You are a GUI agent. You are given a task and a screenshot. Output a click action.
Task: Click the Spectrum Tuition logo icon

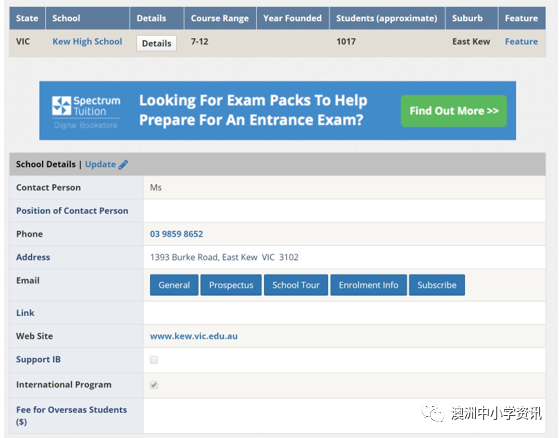(x=62, y=105)
